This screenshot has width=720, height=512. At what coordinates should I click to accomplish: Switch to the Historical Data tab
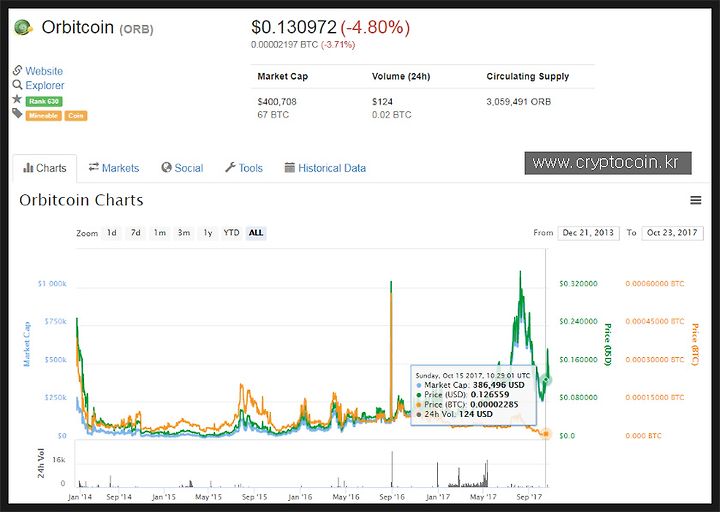pyautogui.click(x=325, y=168)
